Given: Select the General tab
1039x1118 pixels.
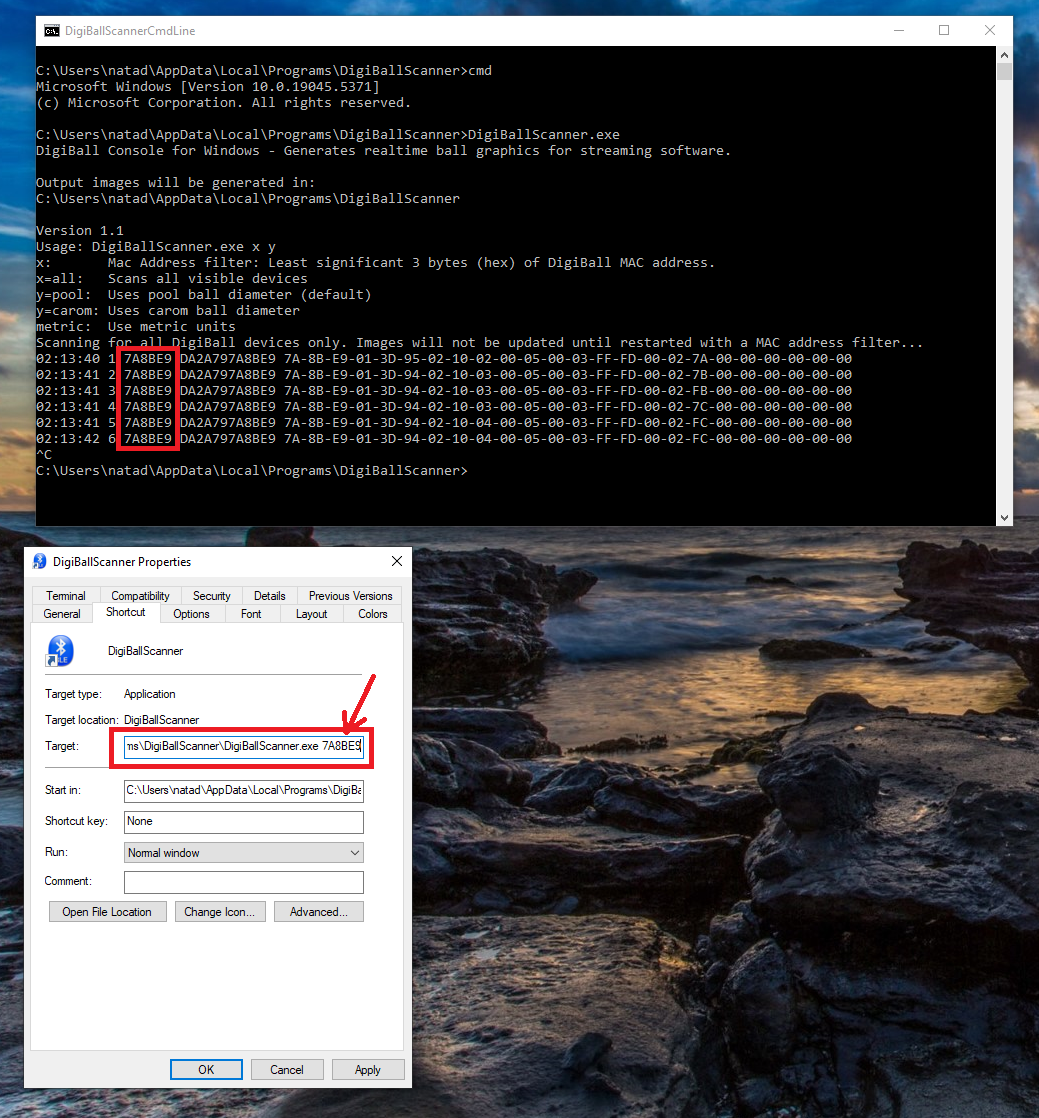Looking at the screenshot, I should pos(62,614).
